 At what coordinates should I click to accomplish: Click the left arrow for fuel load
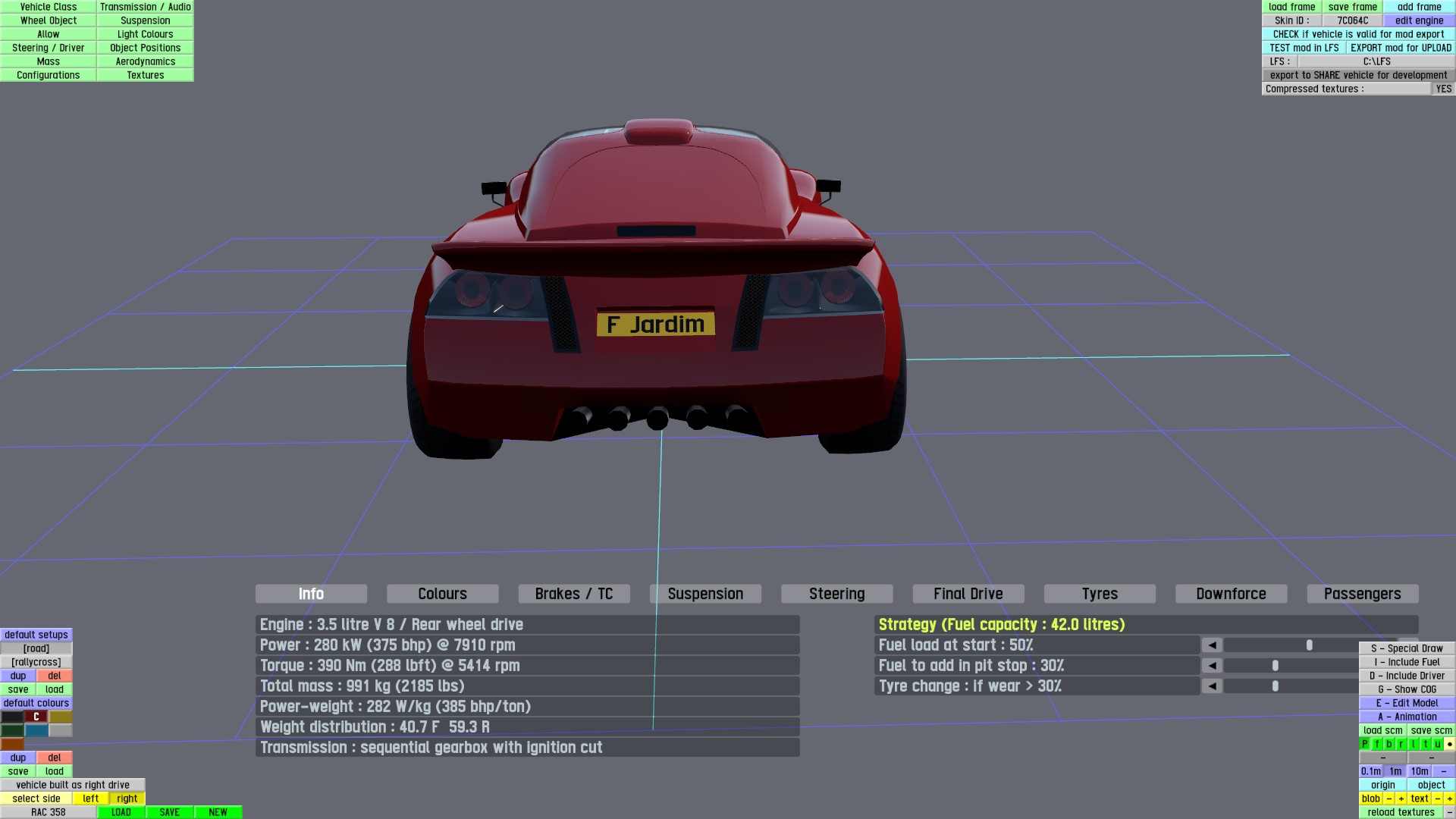click(x=1212, y=645)
